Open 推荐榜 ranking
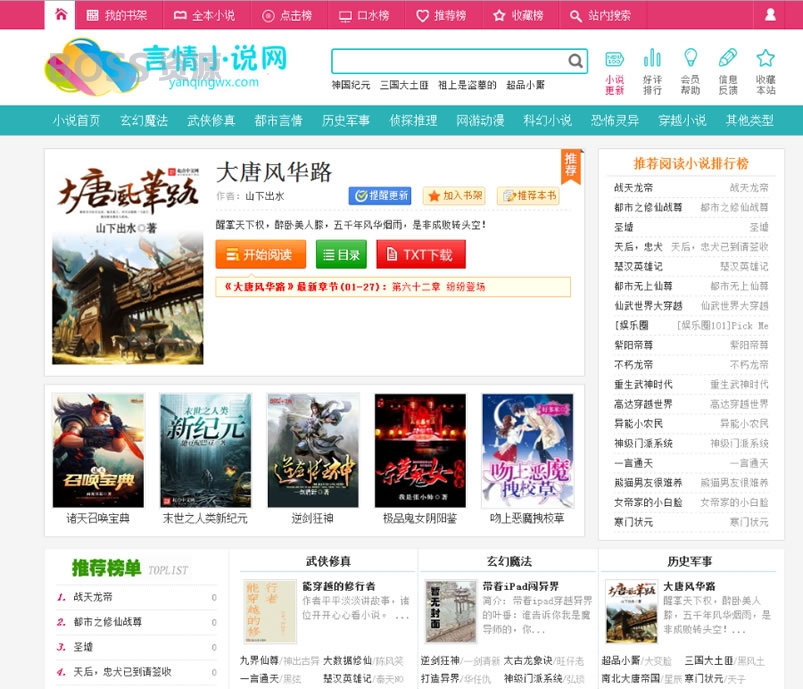This screenshot has height=689, width=803. [x=441, y=15]
